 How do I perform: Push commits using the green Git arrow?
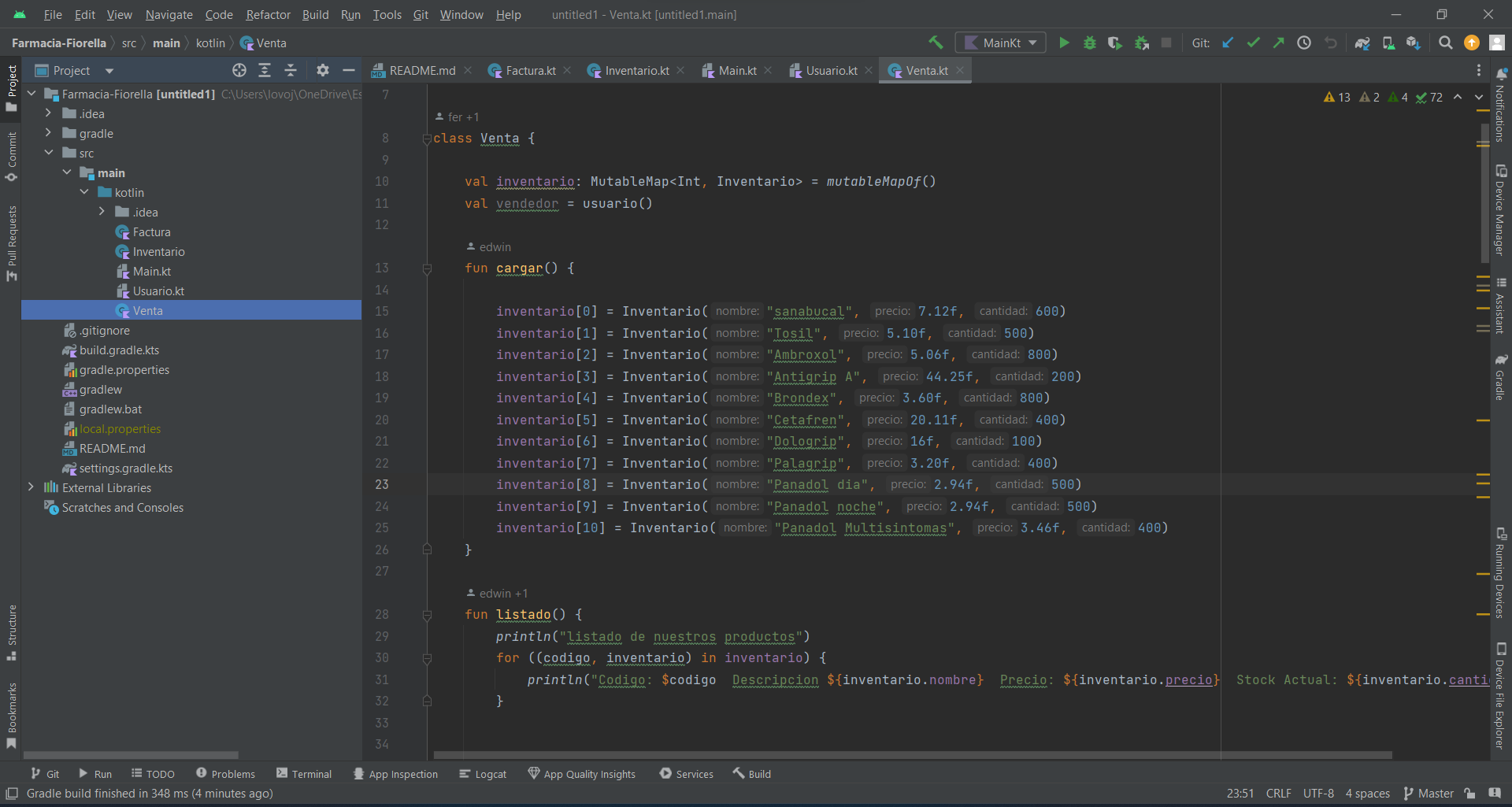[x=1278, y=43]
